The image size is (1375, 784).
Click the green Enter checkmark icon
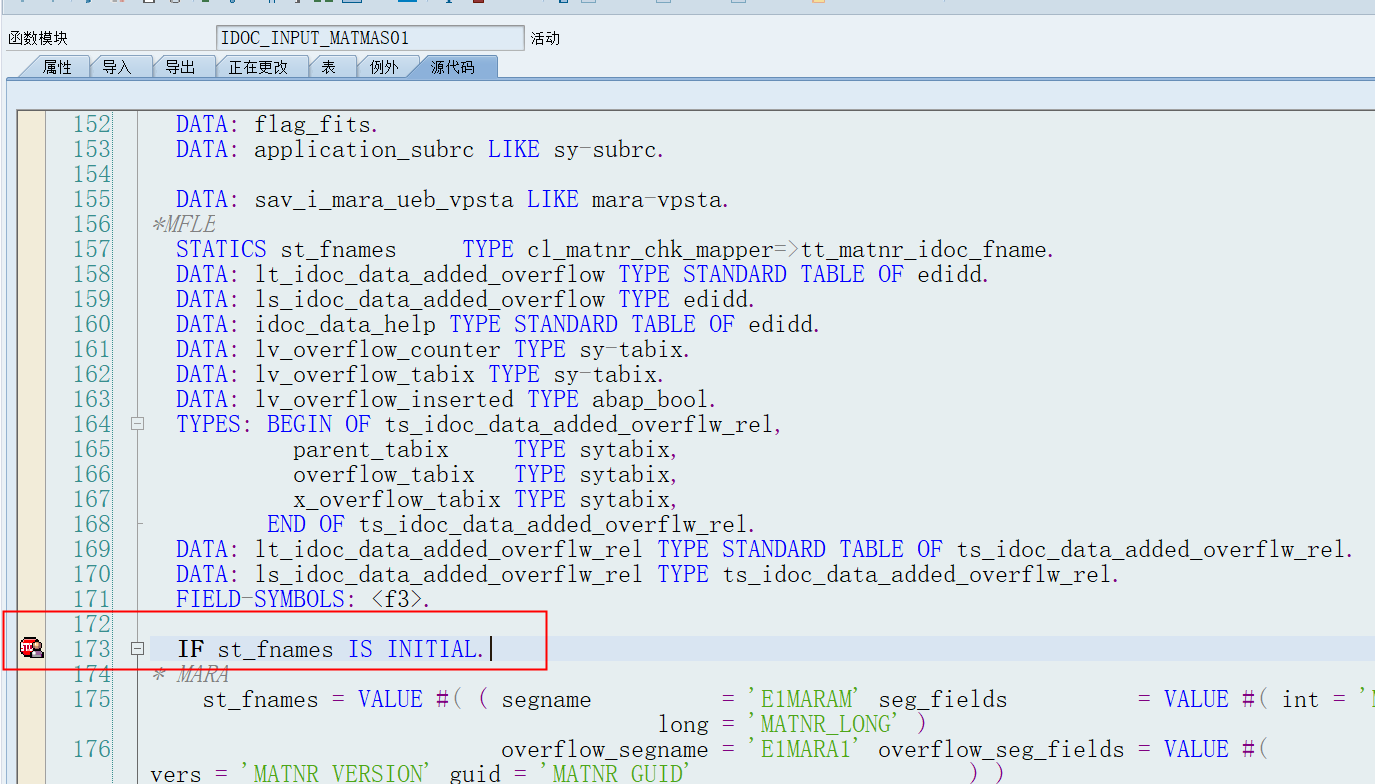[x=23, y=5]
